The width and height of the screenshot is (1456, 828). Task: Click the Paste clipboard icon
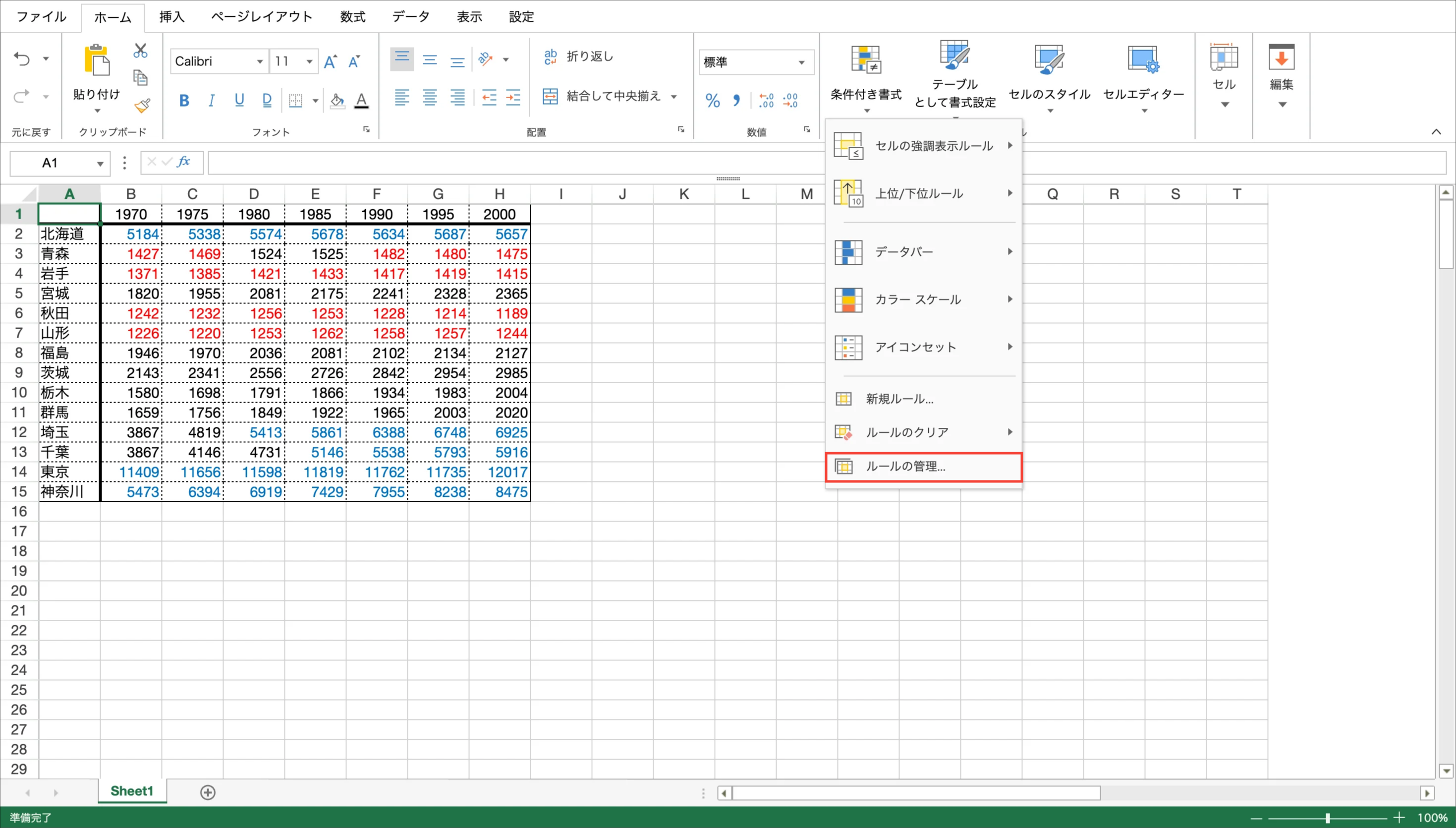[97, 60]
